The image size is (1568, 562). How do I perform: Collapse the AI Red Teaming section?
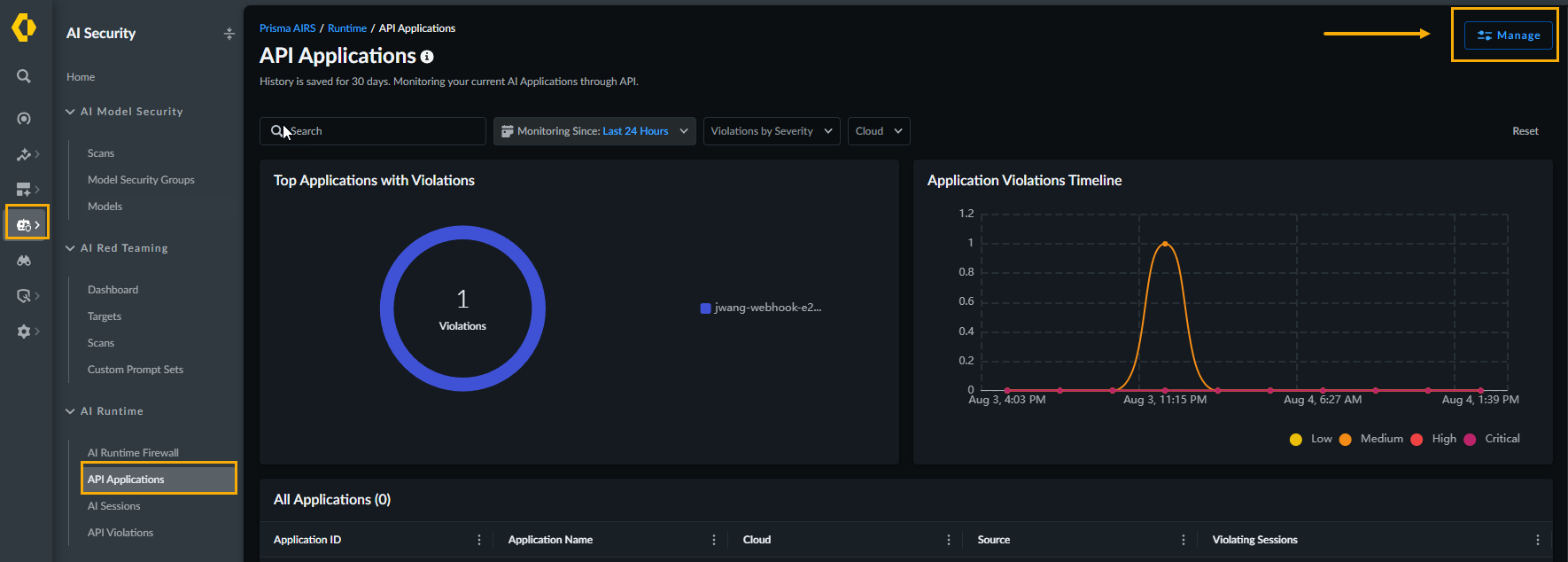click(x=70, y=248)
